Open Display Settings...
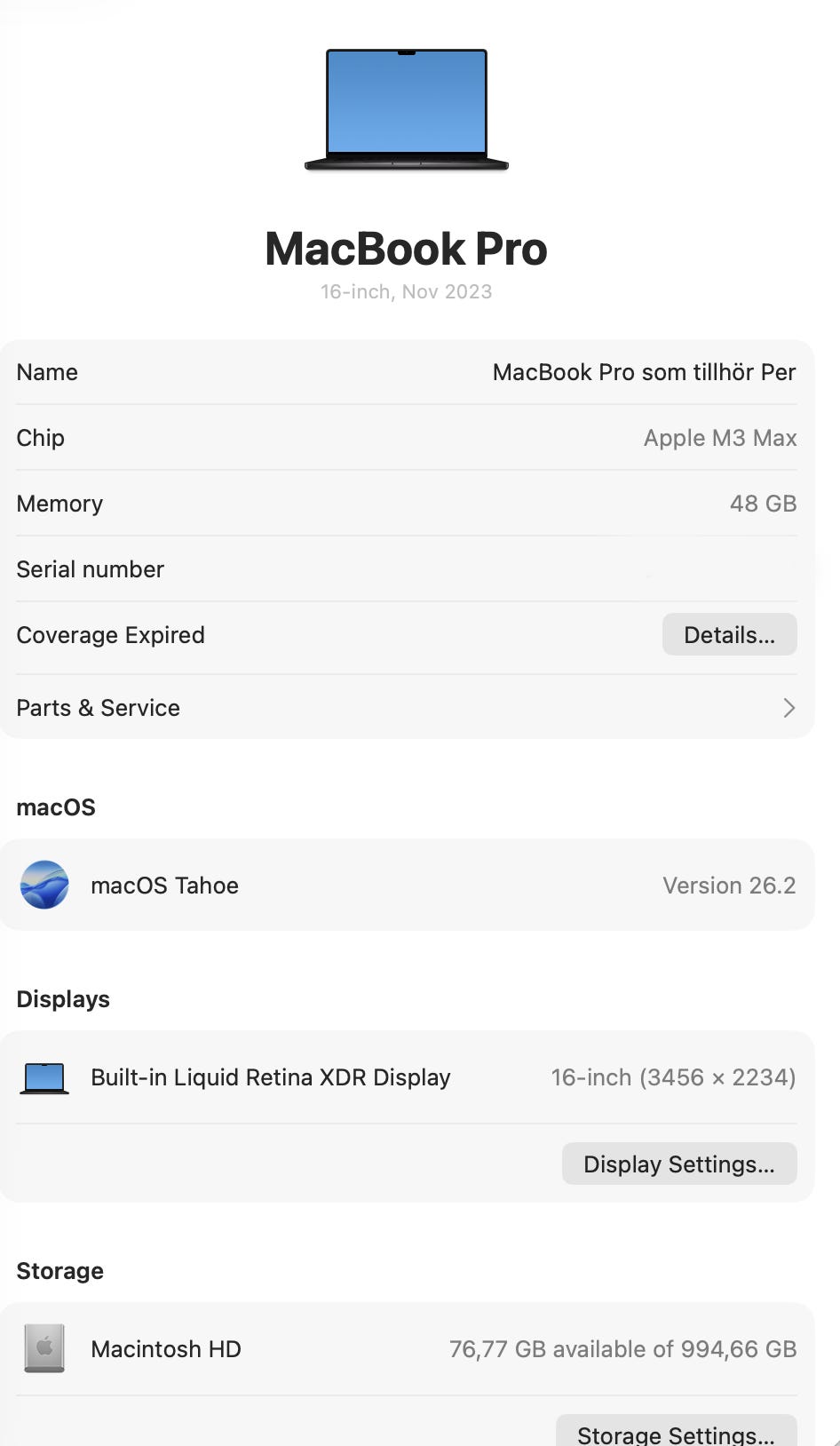 pyautogui.click(x=679, y=1164)
